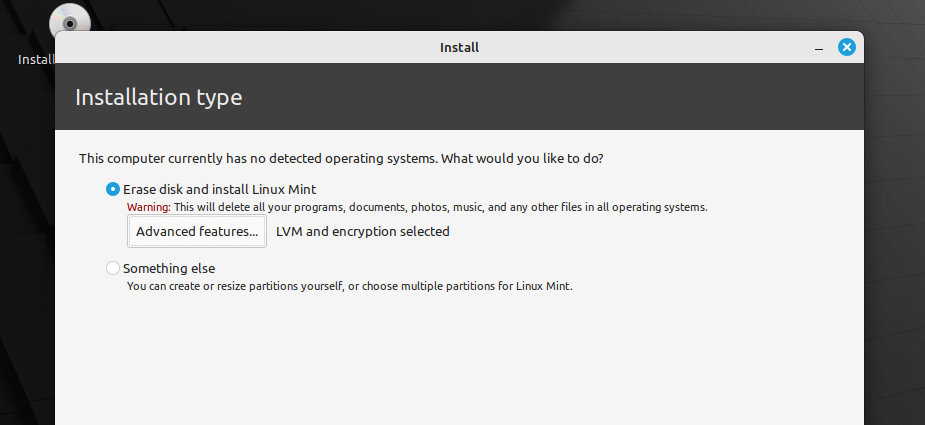
Task: Click the "Erase disk and install Linux Mint" label
Action: tap(219, 189)
